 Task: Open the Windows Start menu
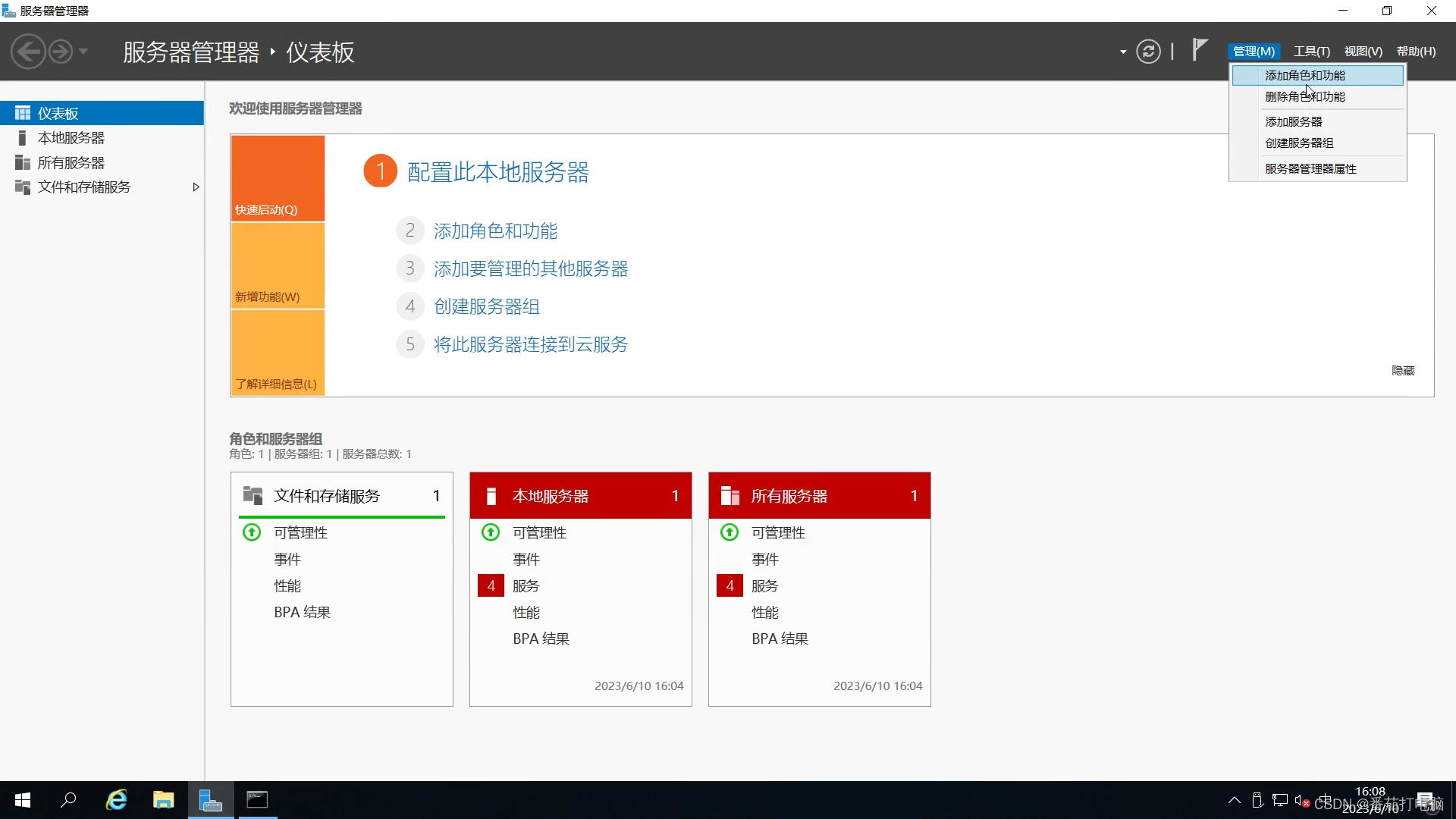pyautogui.click(x=23, y=800)
